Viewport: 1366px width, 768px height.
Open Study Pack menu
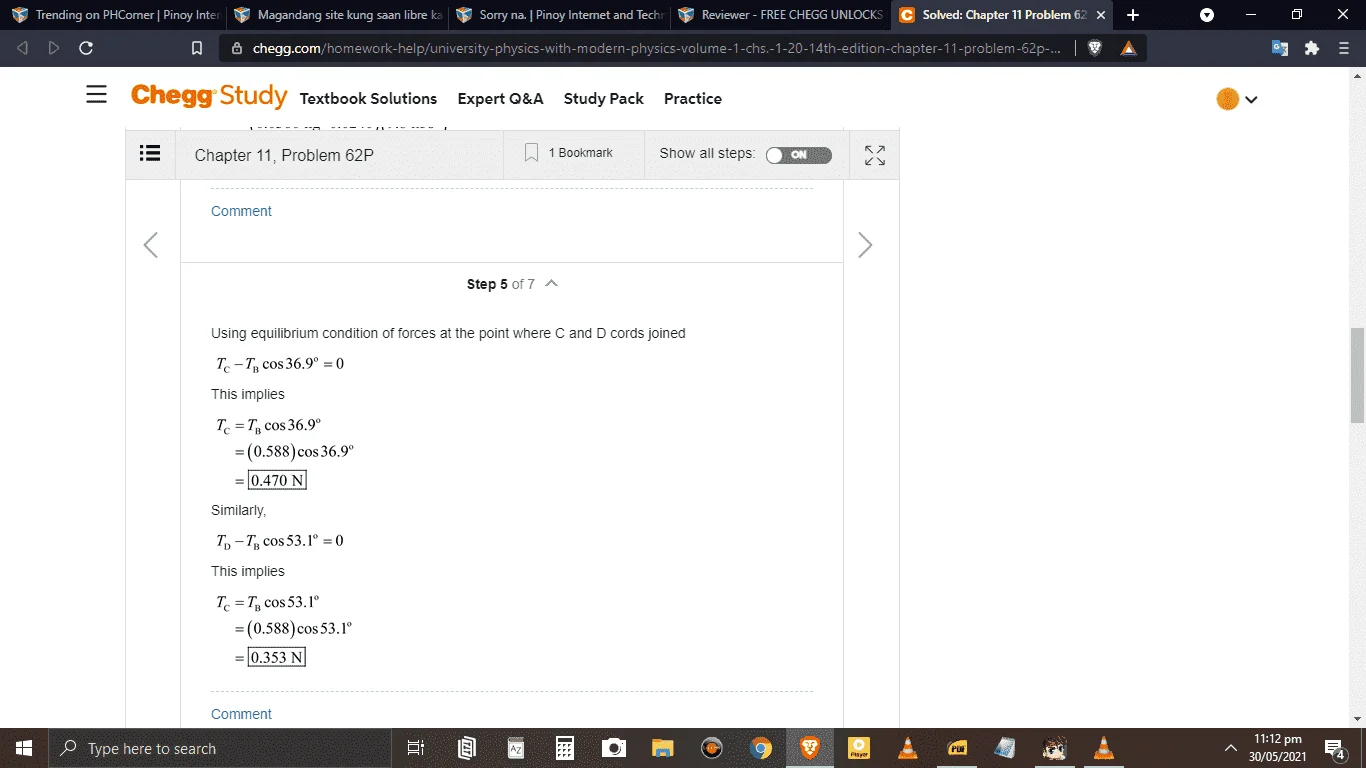604,99
